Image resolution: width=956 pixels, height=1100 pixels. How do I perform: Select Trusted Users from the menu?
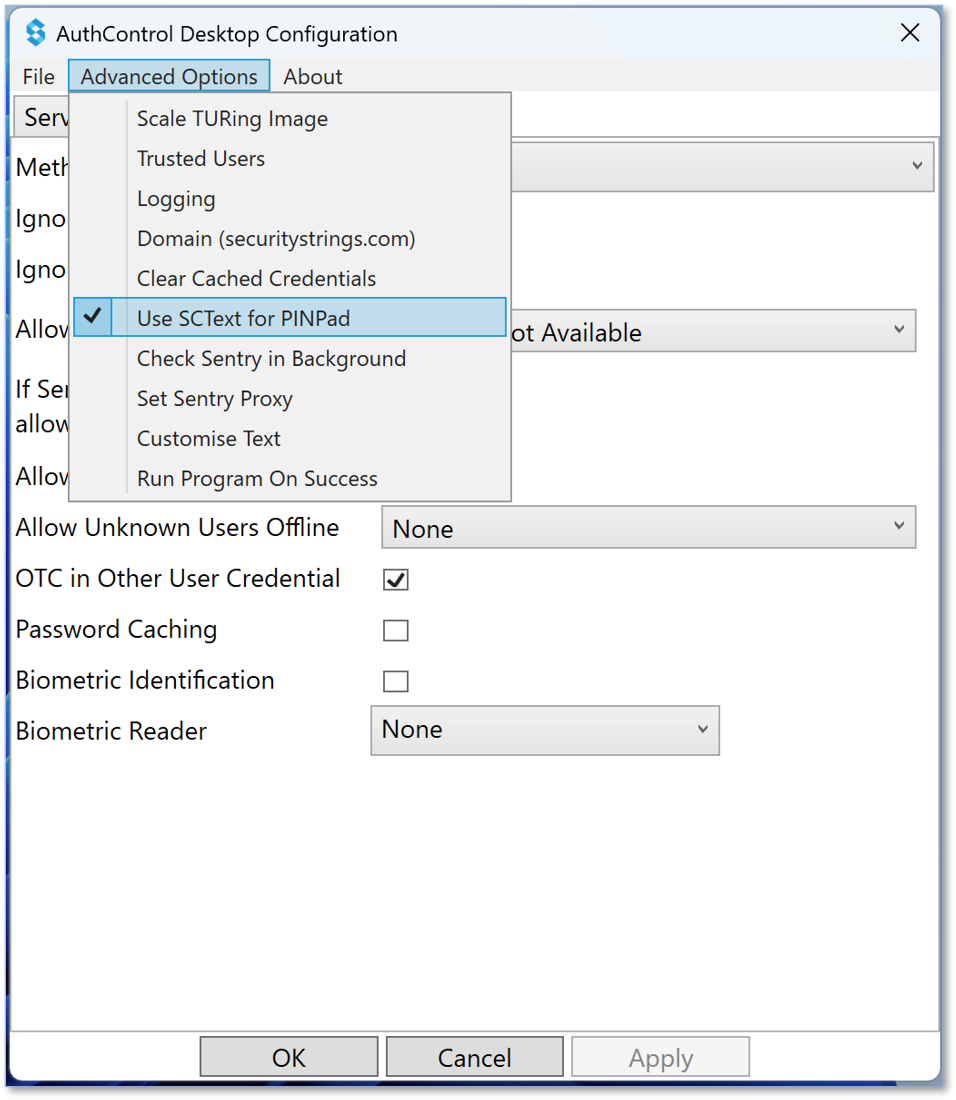(x=290, y=159)
